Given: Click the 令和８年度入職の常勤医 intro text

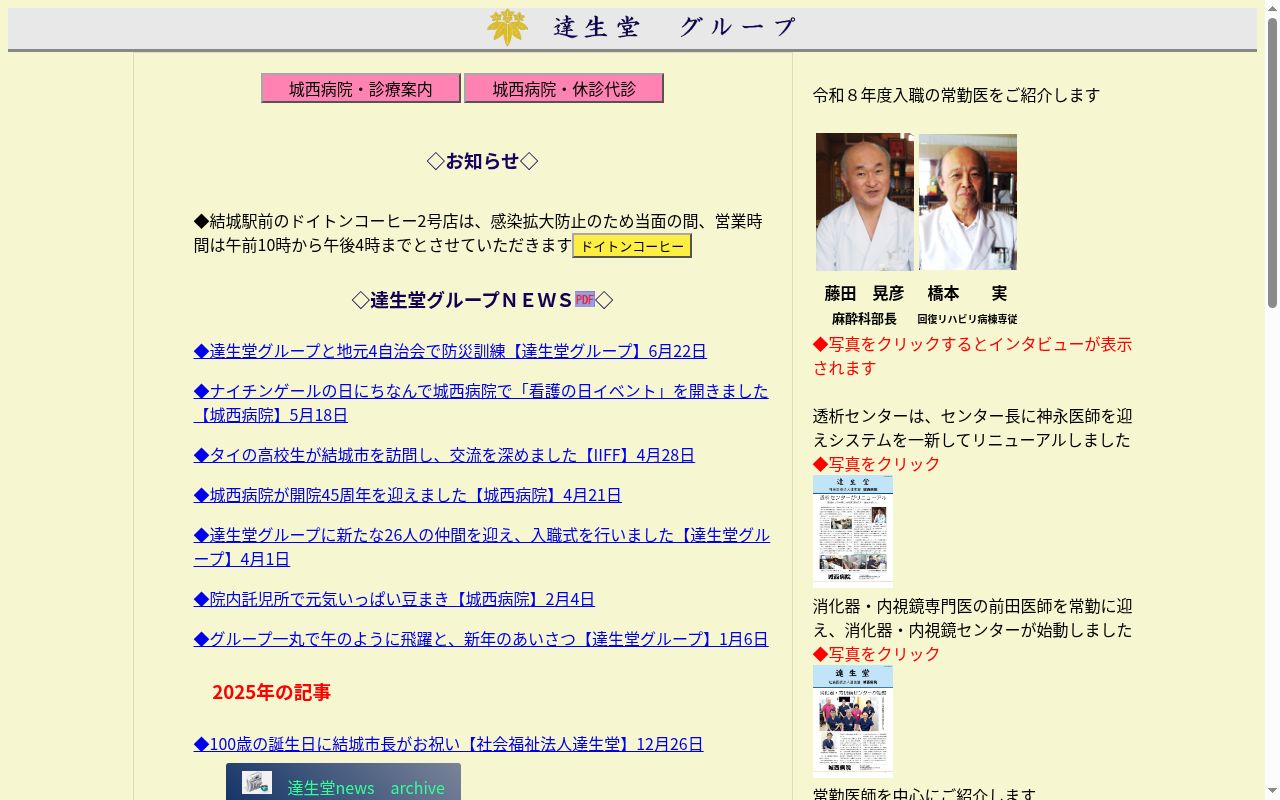Looking at the screenshot, I should pos(956,95).
